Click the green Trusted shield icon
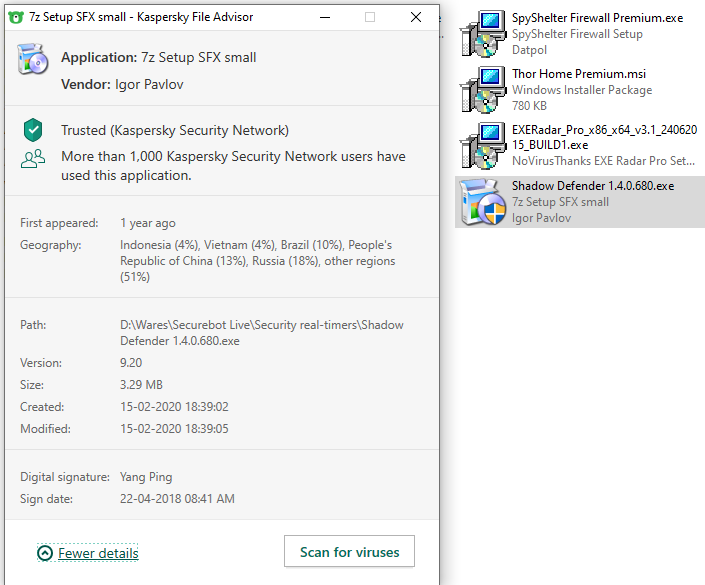 pos(34,130)
